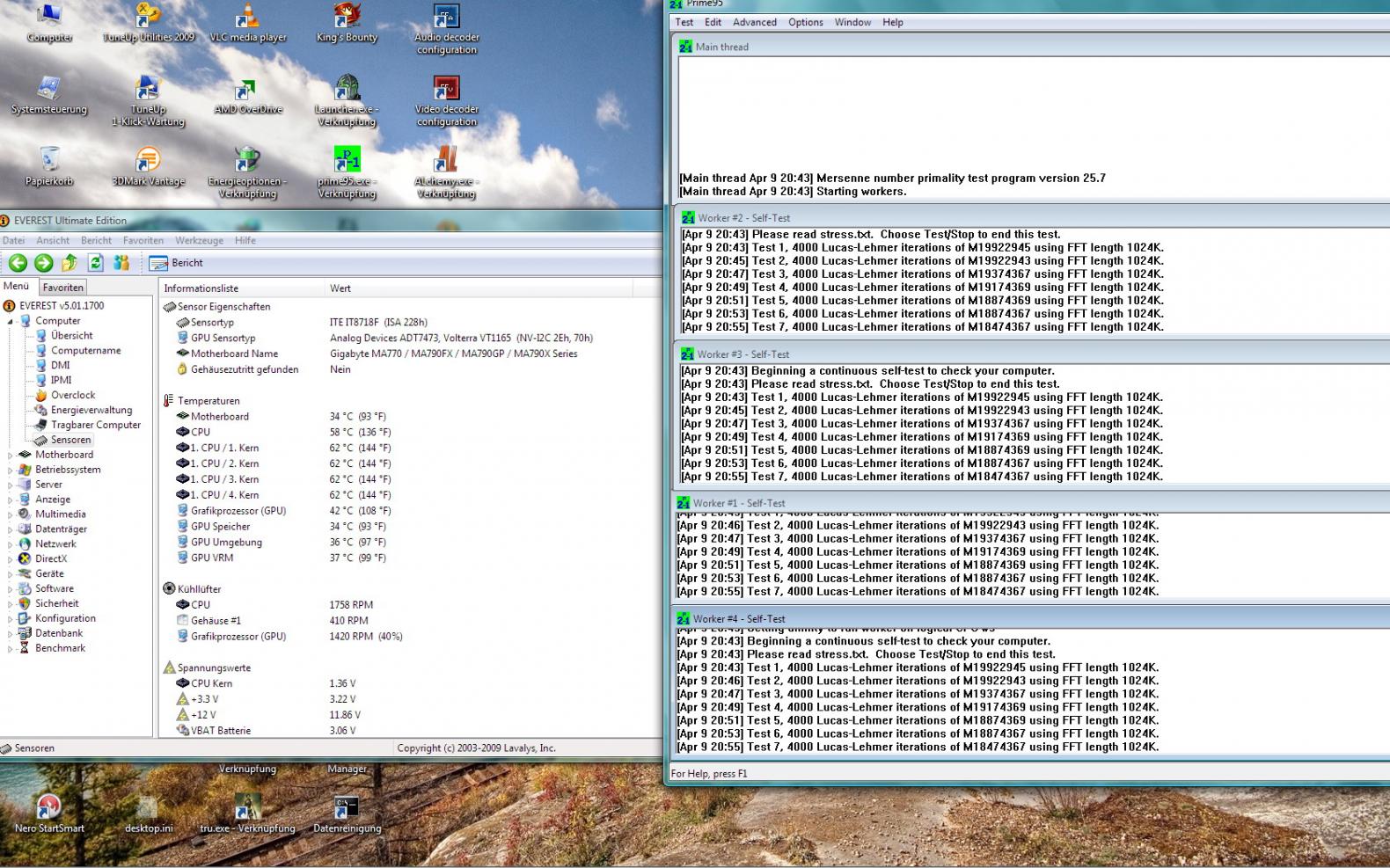1390x868 pixels.
Task: Open VLC media player desktop icon
Action: tap(248, 23)
